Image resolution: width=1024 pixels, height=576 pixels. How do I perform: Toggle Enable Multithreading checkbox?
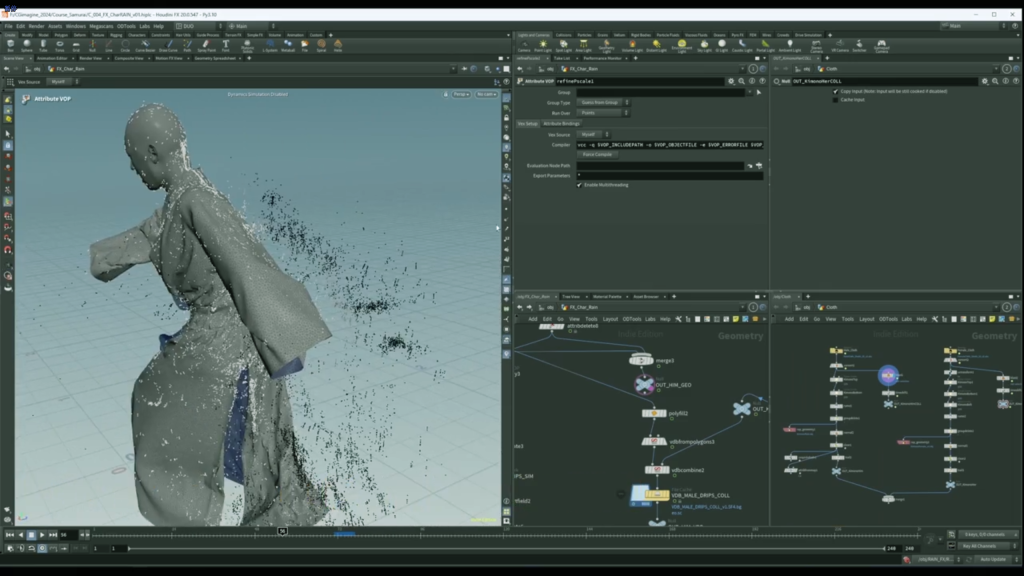click(579, 185)
